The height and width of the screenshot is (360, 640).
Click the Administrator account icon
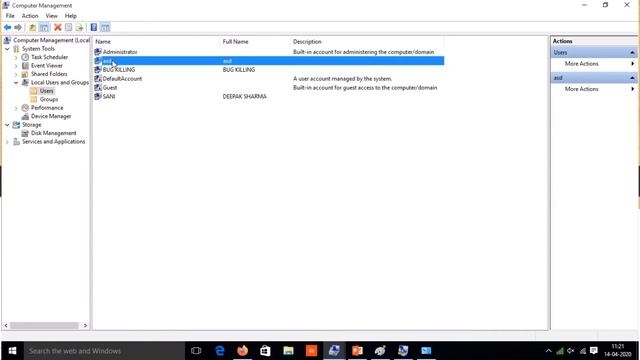[x=98, y=52]
